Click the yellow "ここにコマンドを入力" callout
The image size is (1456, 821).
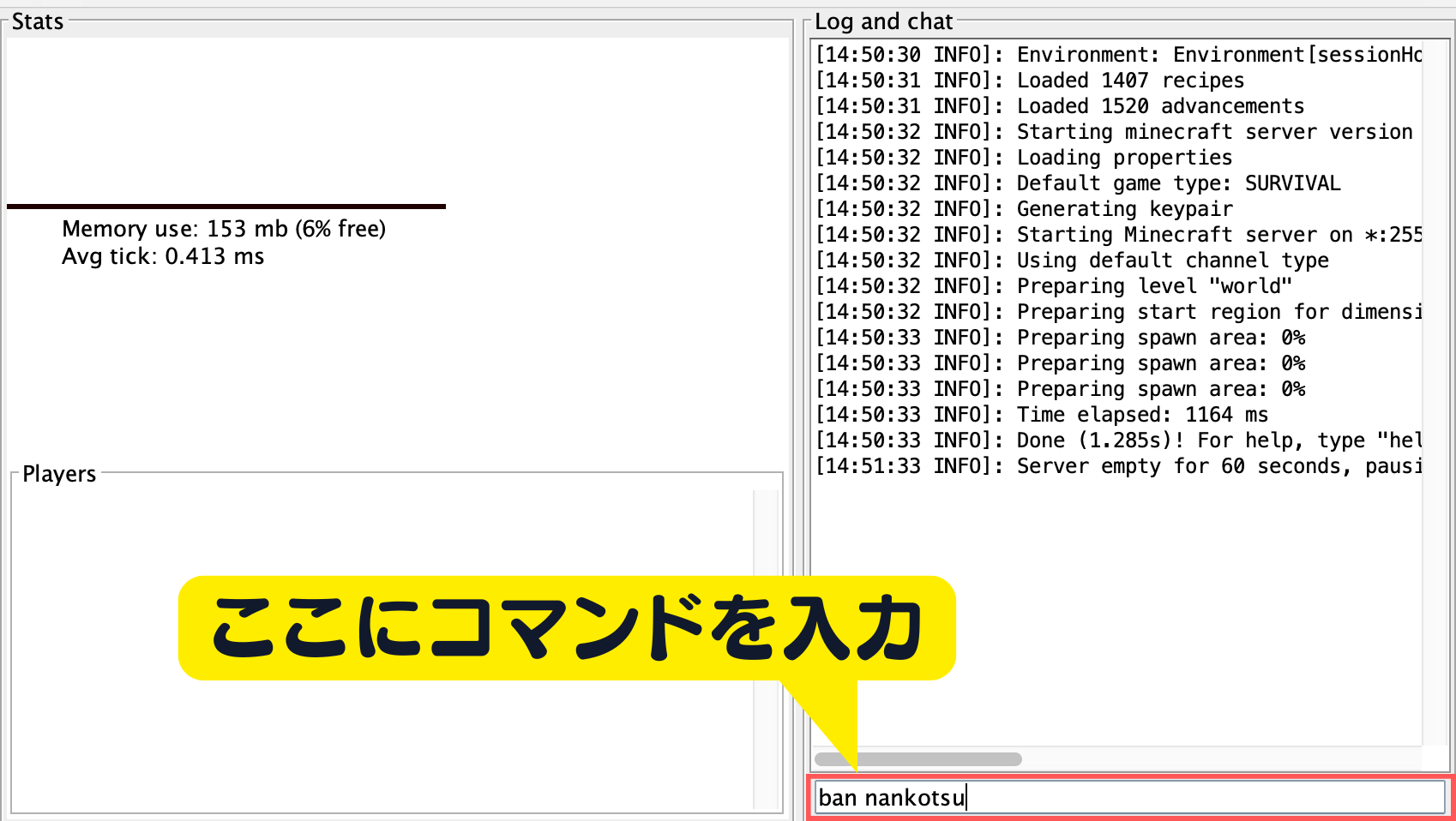pos(566,628)
